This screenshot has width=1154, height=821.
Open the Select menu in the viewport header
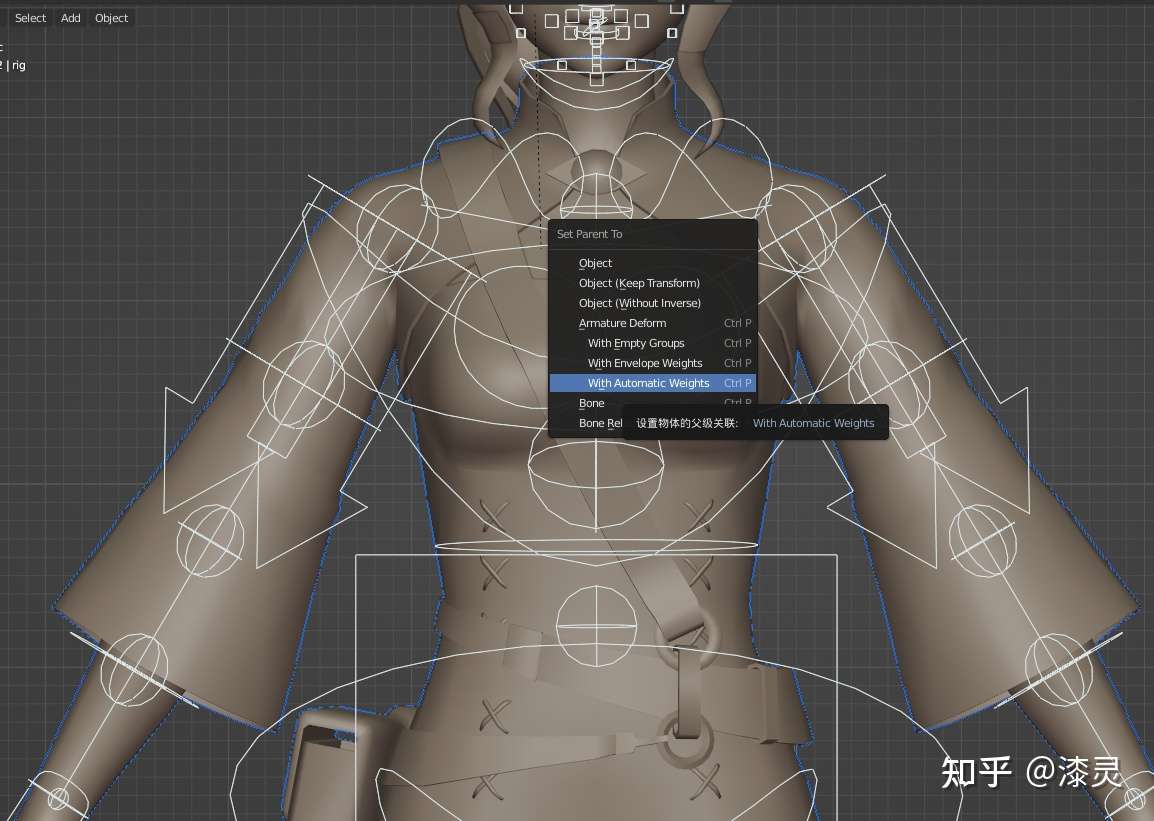tap(30, 17)
